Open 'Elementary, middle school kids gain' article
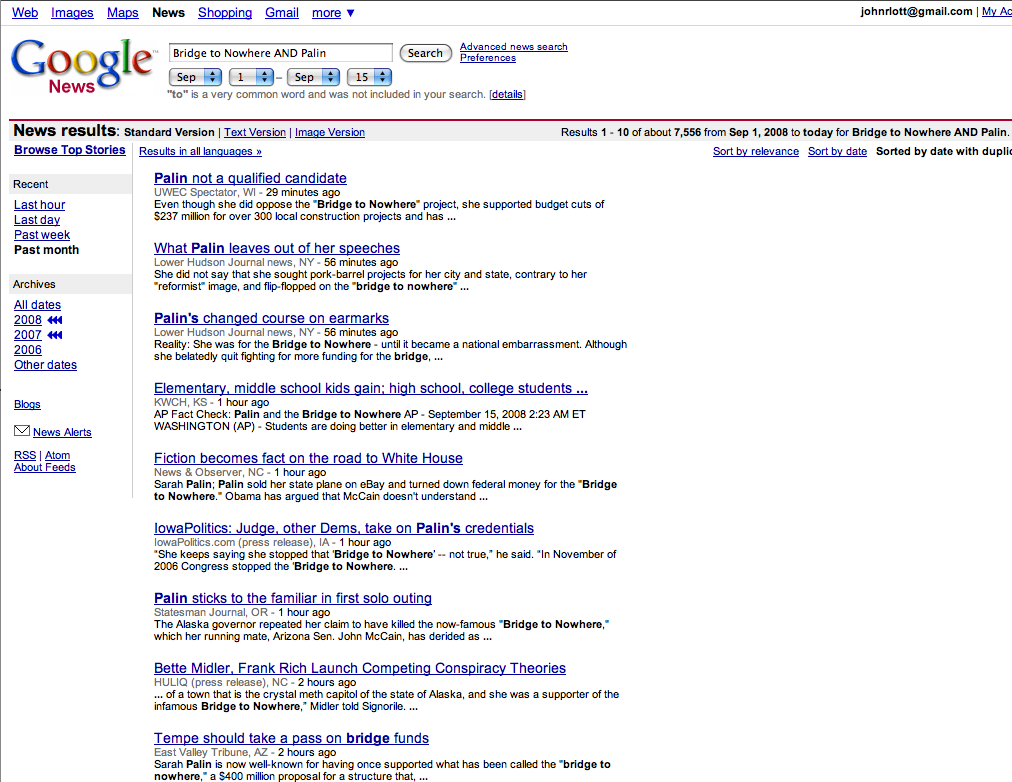 click(371, 388)
